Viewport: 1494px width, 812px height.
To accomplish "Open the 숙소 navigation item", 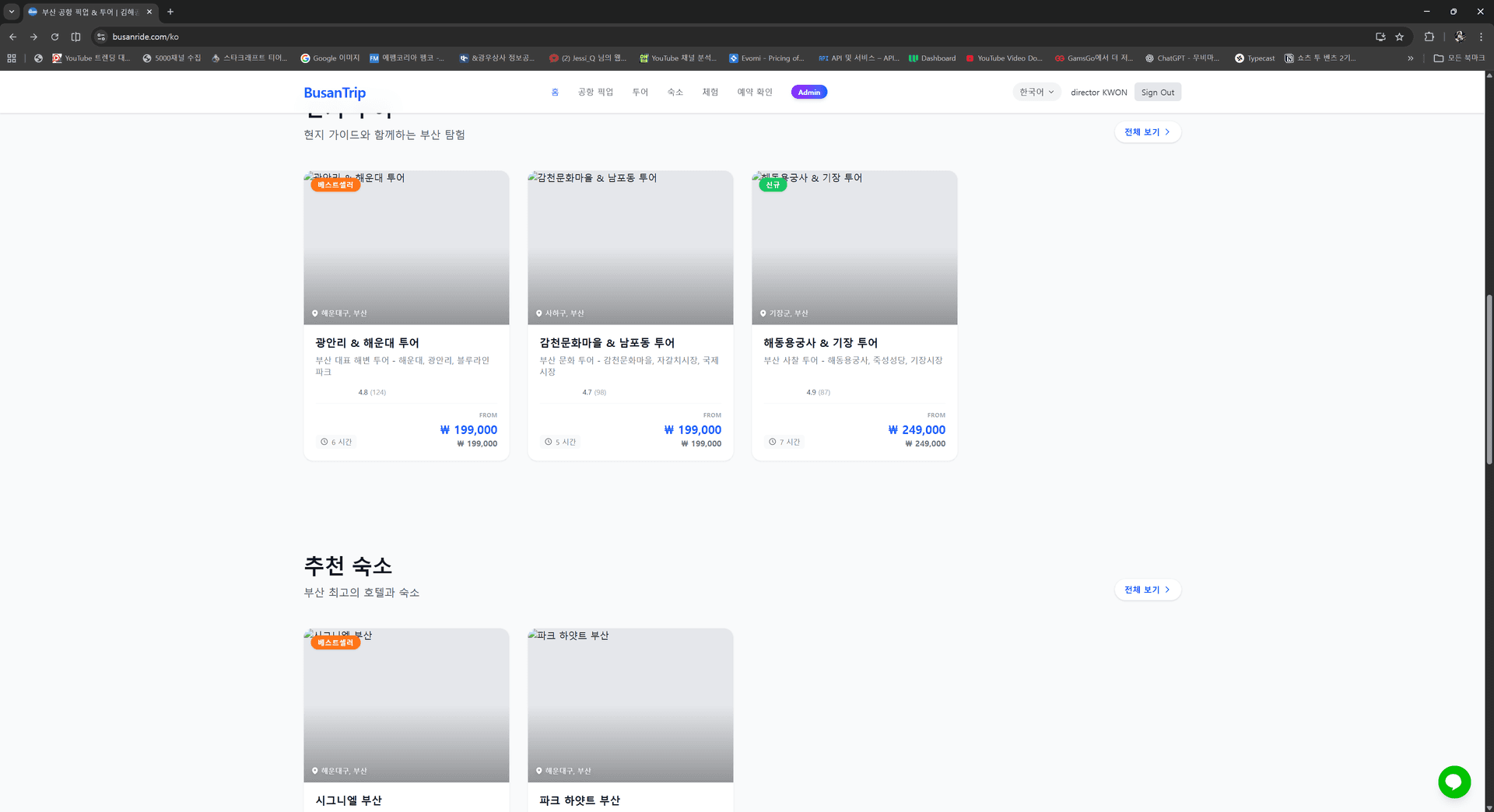I will click(x=675, y=92).
